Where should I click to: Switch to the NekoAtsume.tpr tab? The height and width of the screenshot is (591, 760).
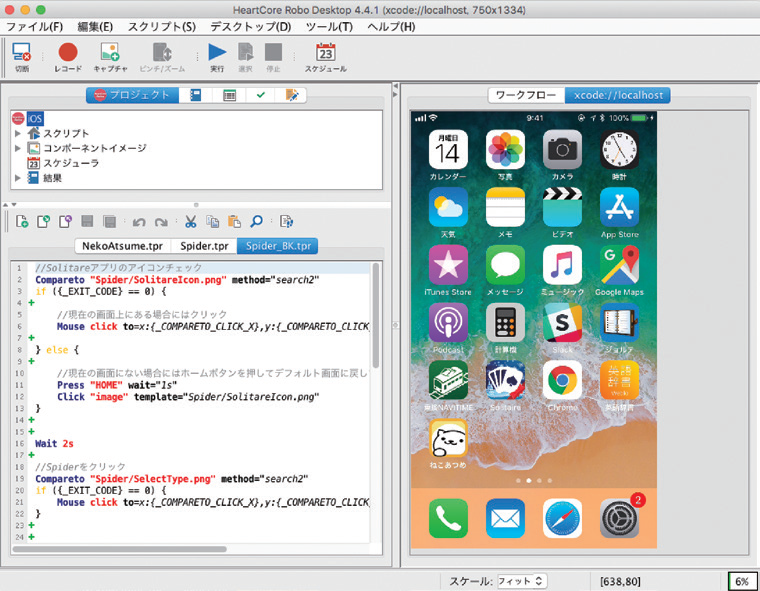click(x=122, y=246)
